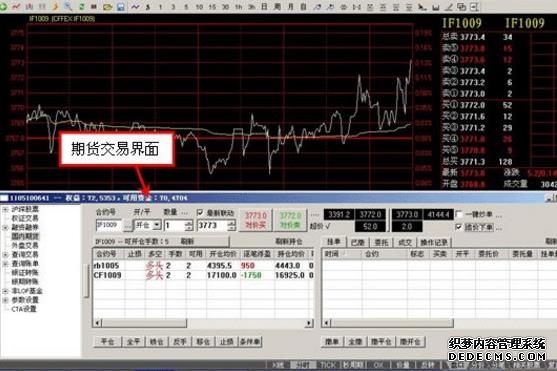Click the 撤单 button

[332, 342]
